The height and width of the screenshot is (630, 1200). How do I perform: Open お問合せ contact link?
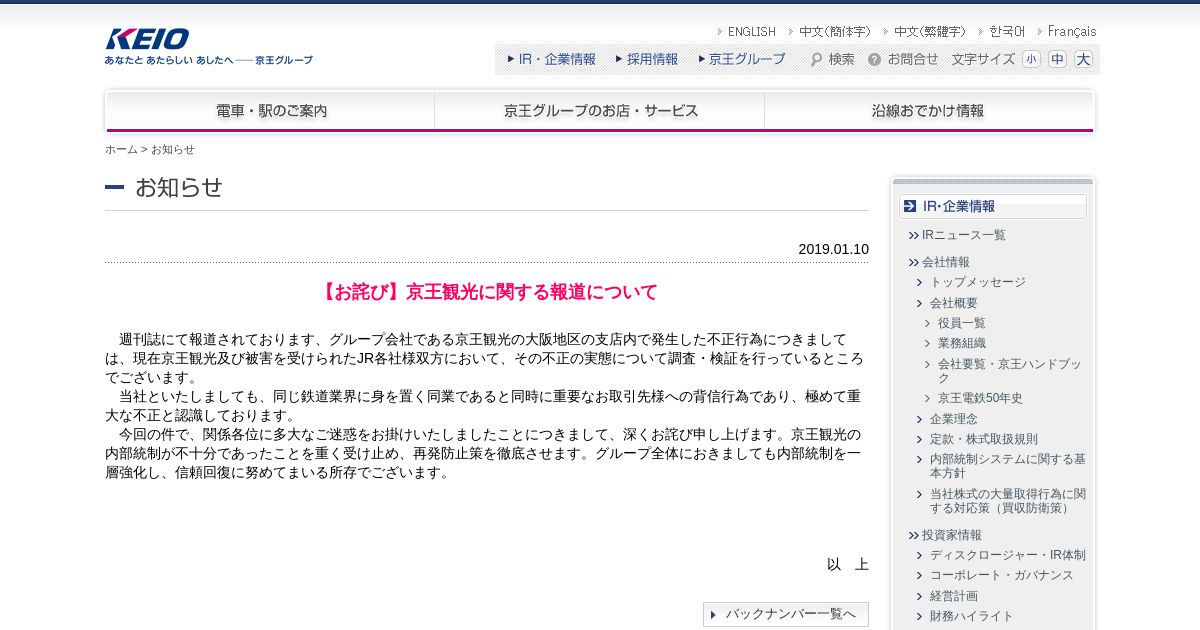coord(913,59)
